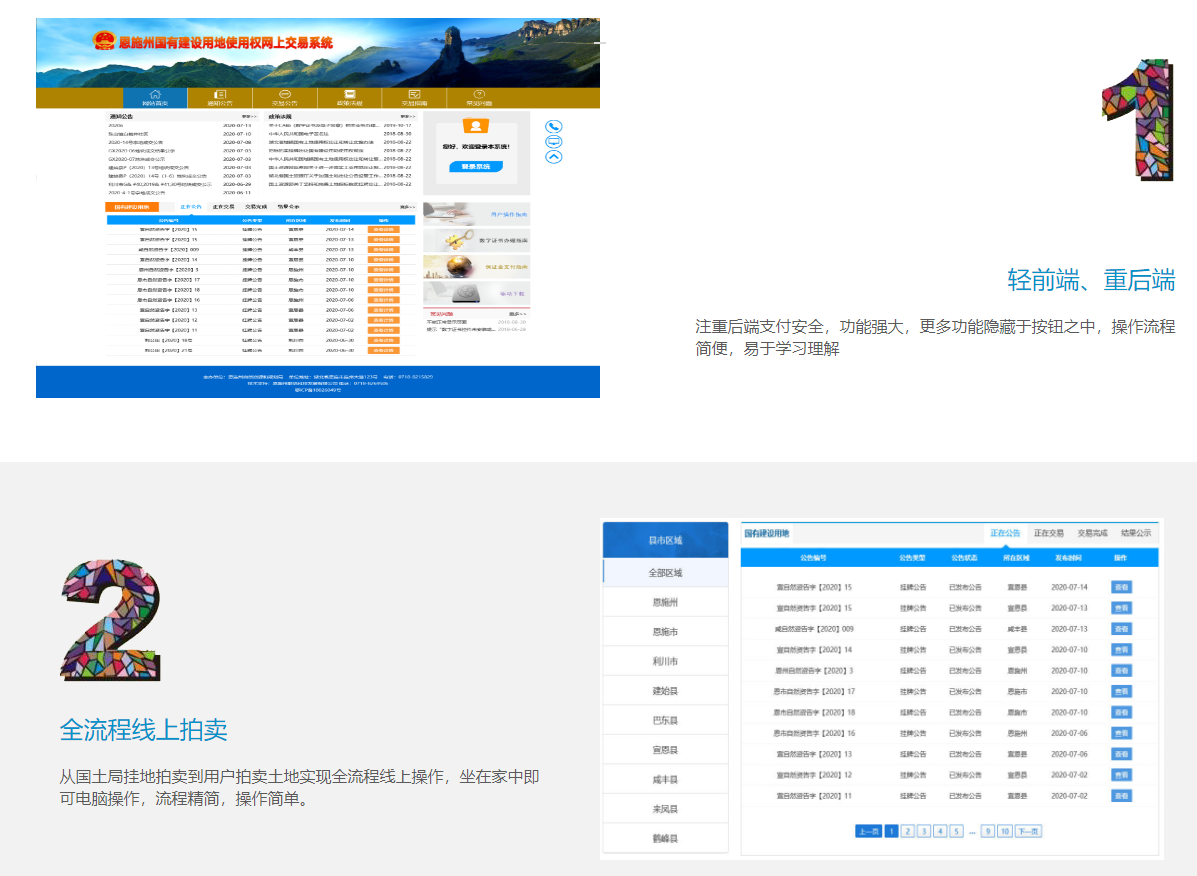Select 全部区域 in the region list

(x=665, y=573)
